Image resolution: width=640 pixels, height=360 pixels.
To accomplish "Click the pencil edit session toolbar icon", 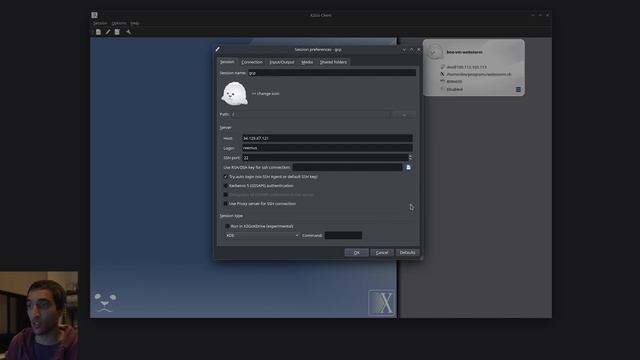I will (x=108, y=32).
